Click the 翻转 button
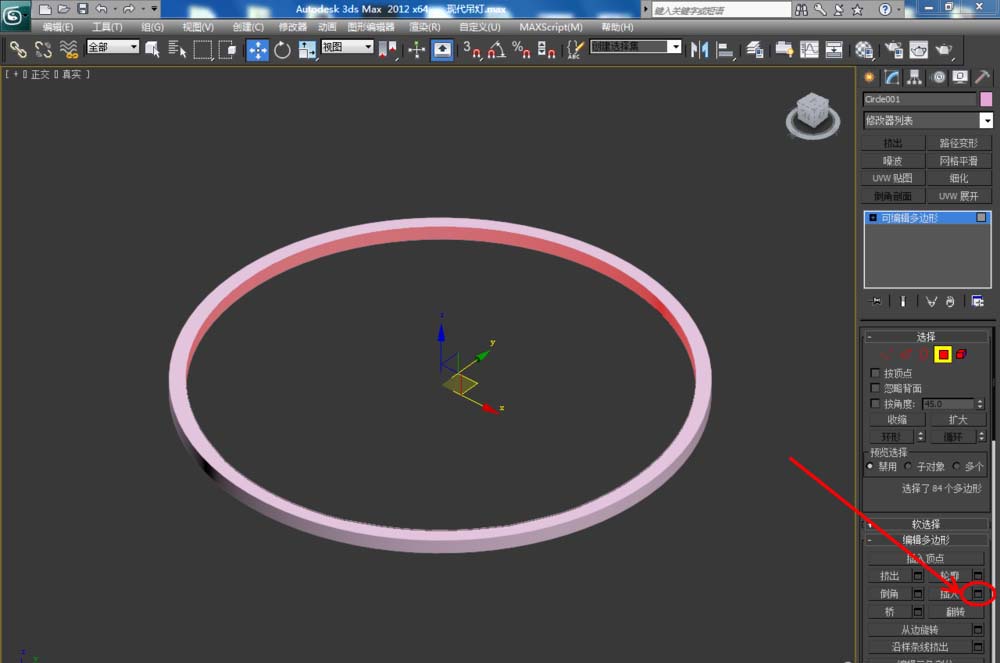Screen dimensions: 1000x663 [955, 611]
